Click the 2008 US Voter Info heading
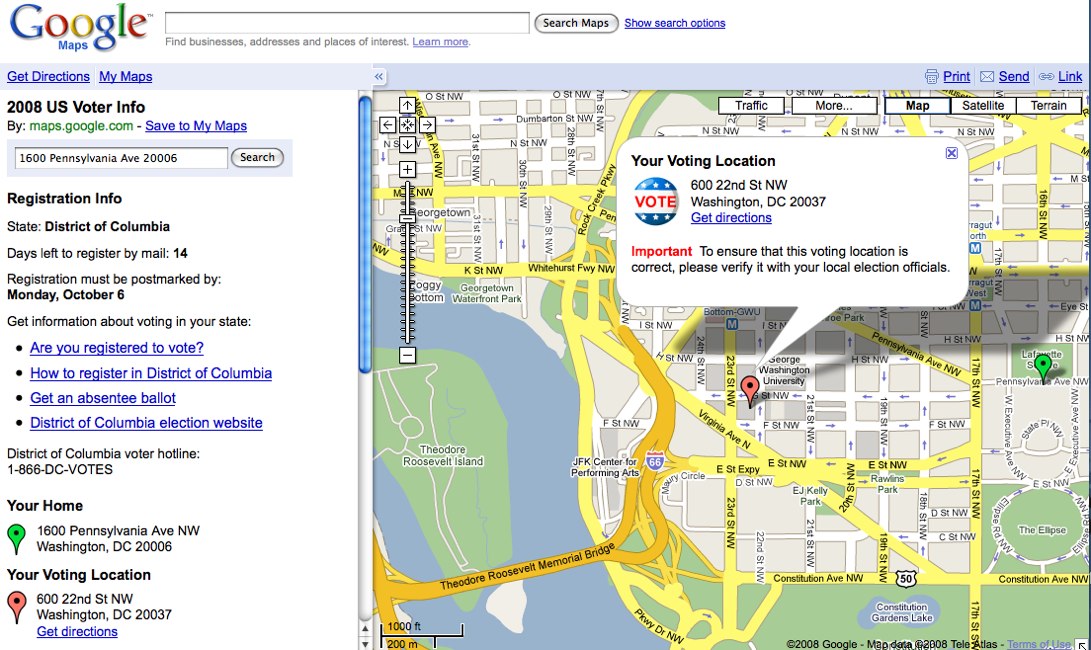The image size is (1091, 650). tap(76, 107)
